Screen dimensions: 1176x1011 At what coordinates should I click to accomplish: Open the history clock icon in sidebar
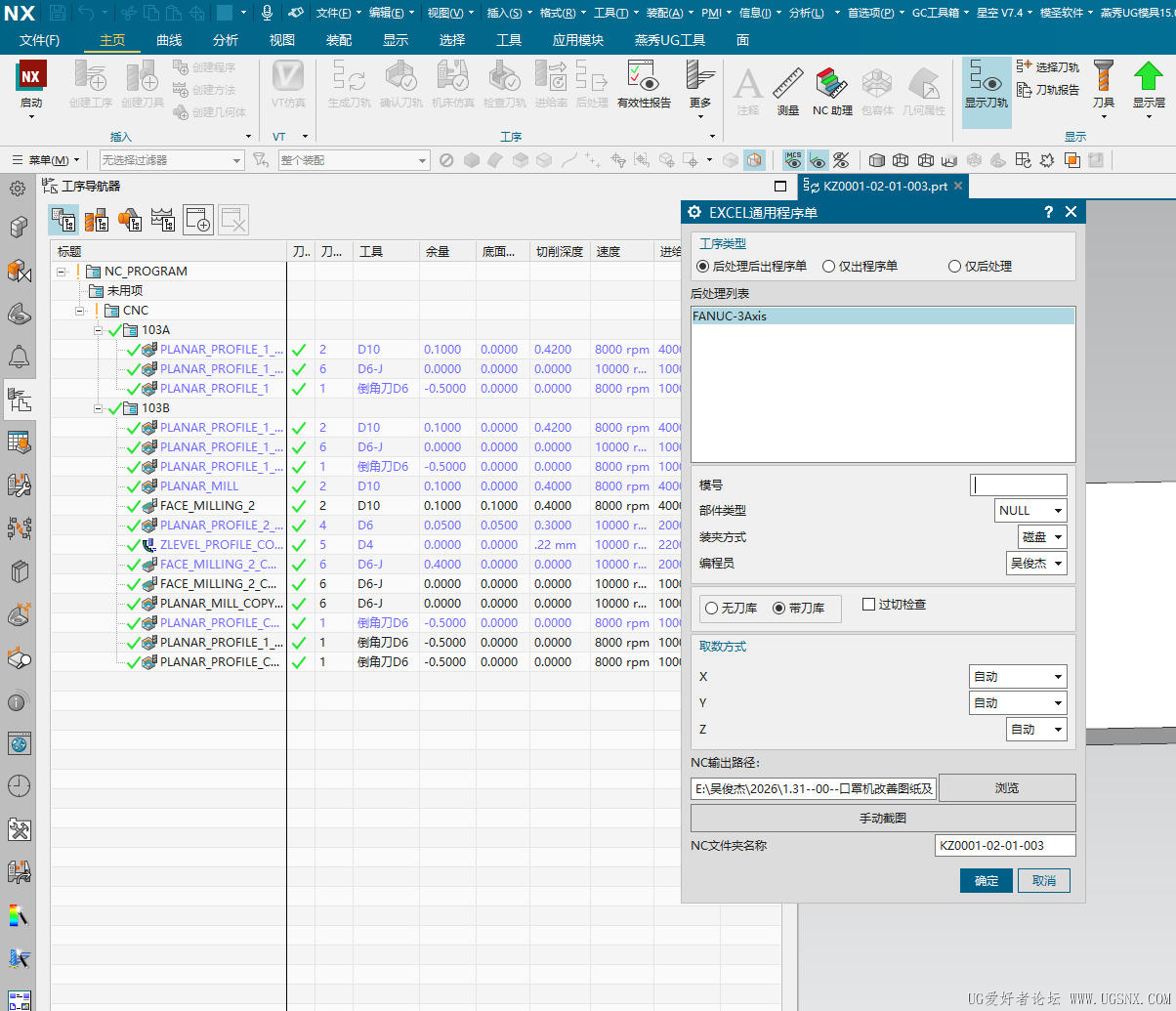[19, 785]
